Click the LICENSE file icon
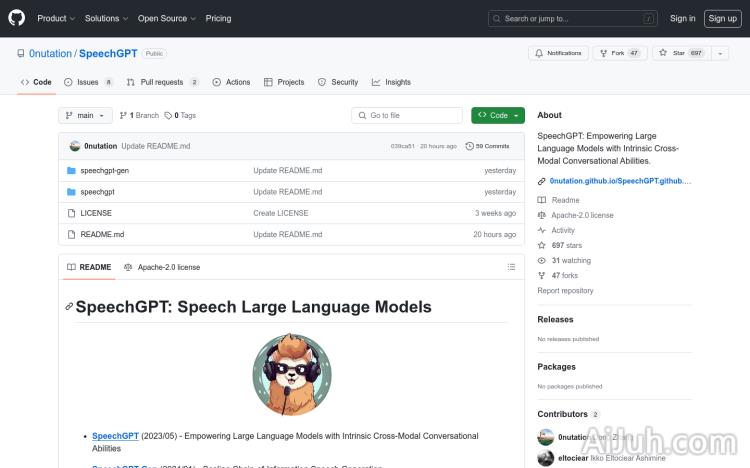Image resolution: width=750 pixels, height=468 pixels. tap(71, 213)
